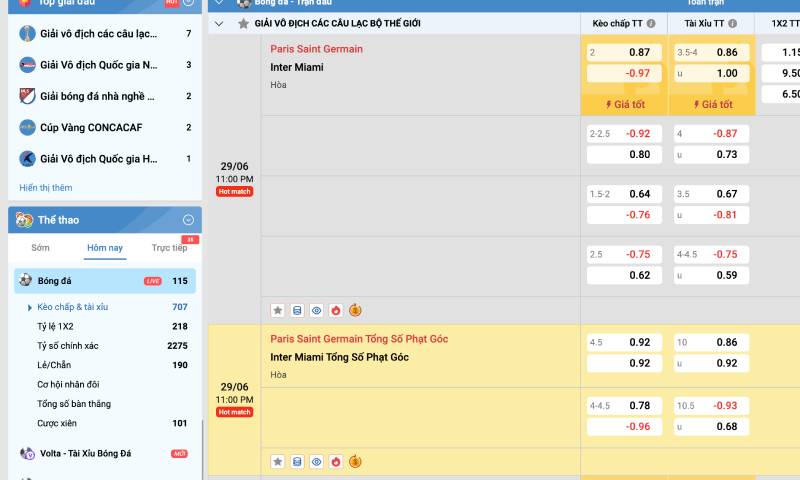Click the Hiển thị thêm link
Image resolution: width=800 pixels, height=480 pixels.
tap(46, 188)
